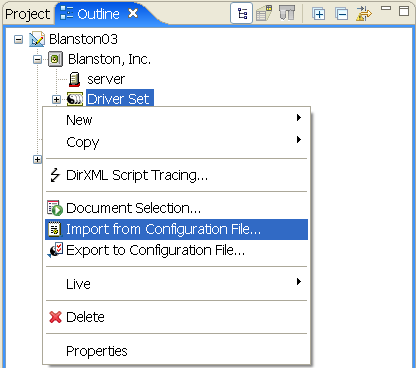Click the link with editor arrows icon
The width and height of the screenshot is (416, 368).
pos(364,14)
